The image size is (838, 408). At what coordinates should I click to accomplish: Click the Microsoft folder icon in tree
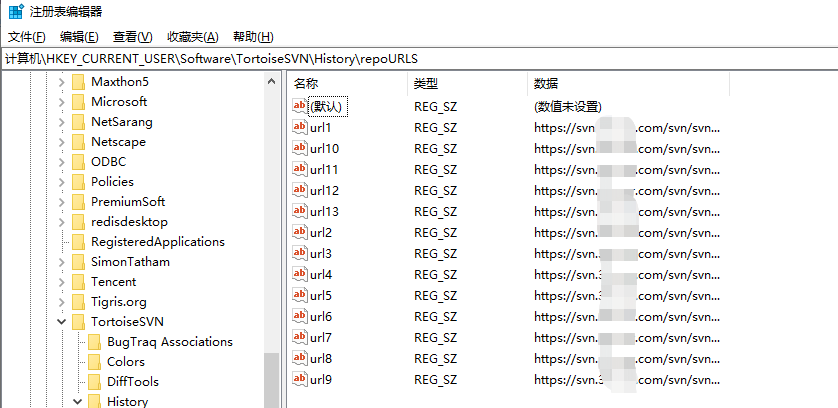pyautogui.click(x=79, y=102)
